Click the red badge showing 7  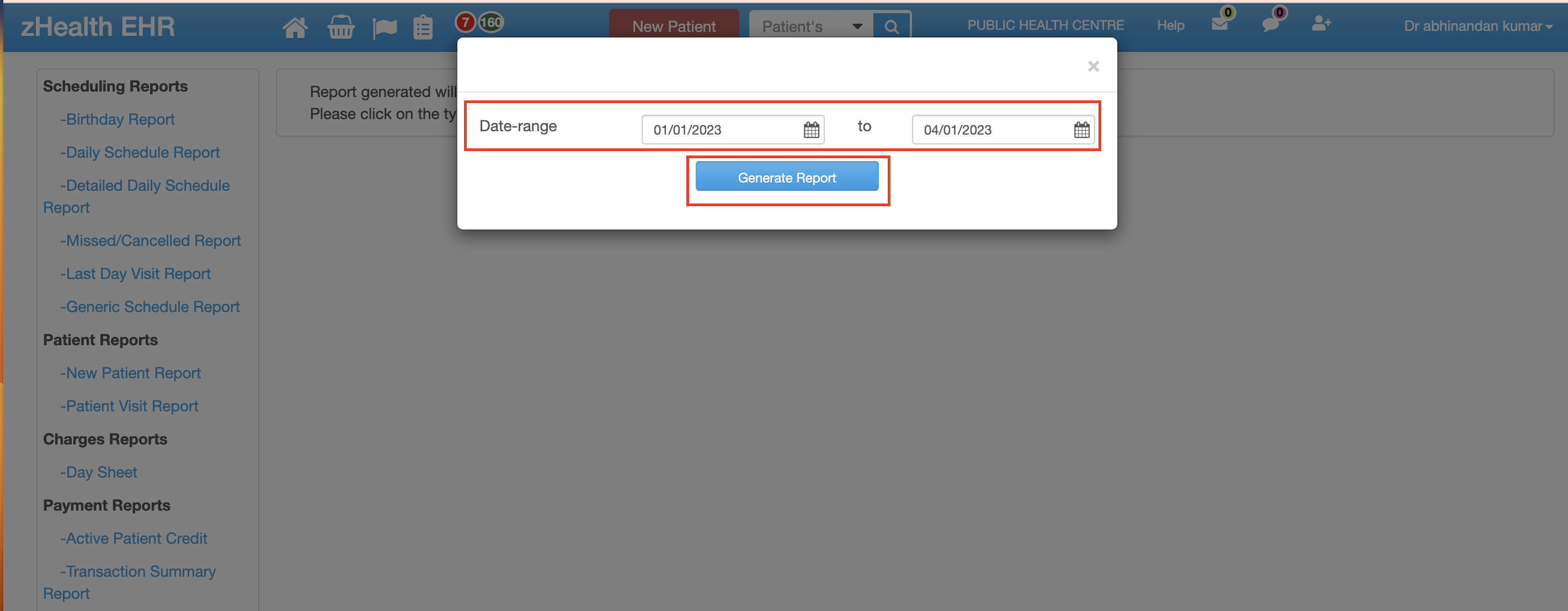pyautogui.click(x=465, y=23)
